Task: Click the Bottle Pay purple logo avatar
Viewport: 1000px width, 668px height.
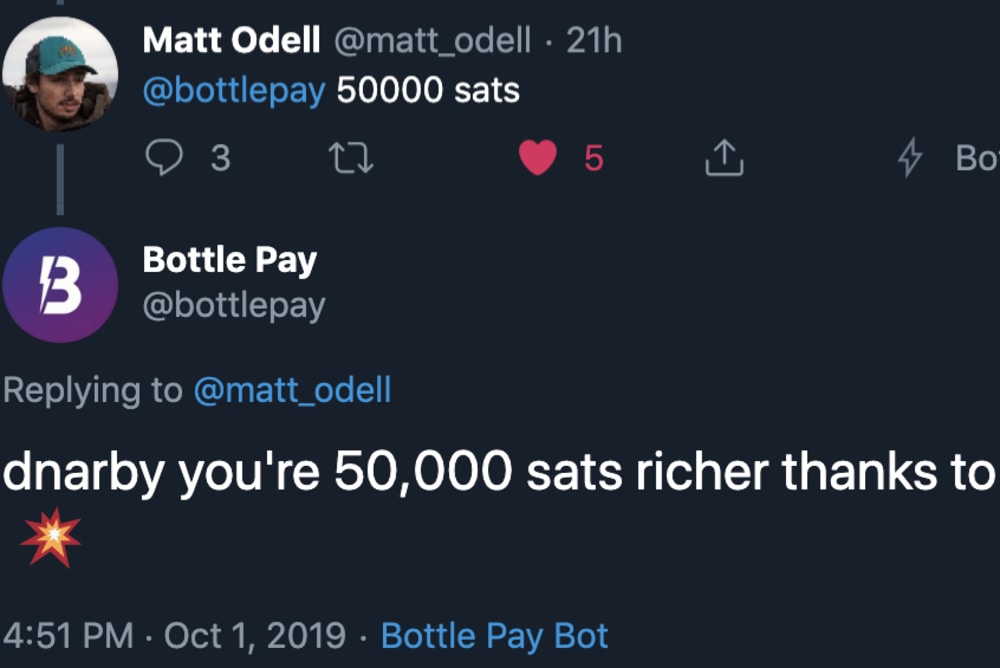Action: click(60, 285)
